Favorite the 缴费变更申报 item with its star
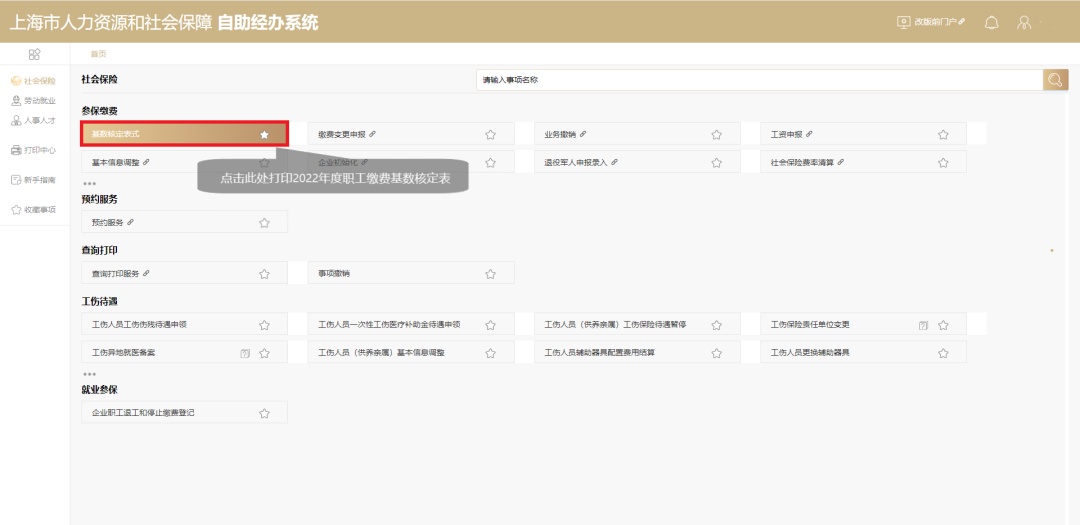The width and height of the screenshot is (1080, 525). [x=490, y=134]
